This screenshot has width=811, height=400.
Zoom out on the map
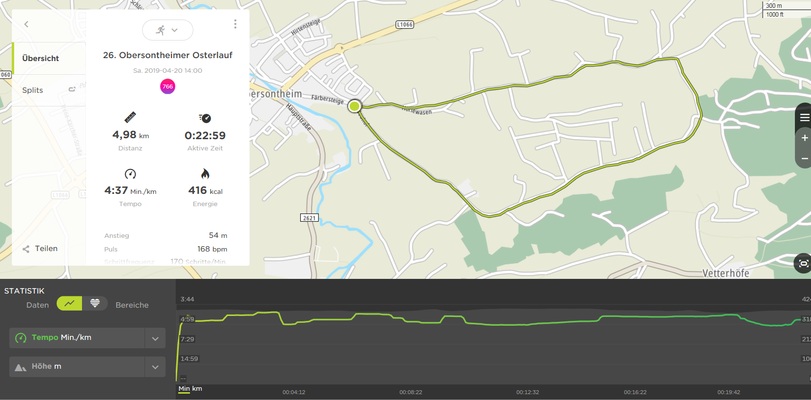pyautogui.click(x=804, y=159)
